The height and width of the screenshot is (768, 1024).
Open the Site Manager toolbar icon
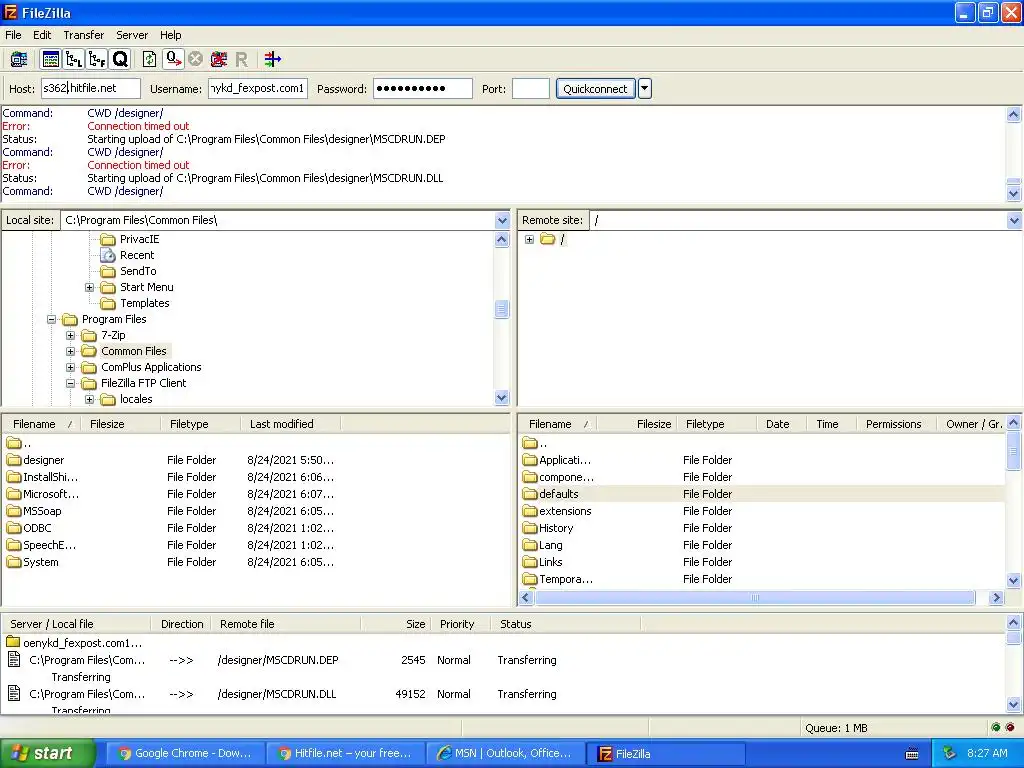pos(19,59)
